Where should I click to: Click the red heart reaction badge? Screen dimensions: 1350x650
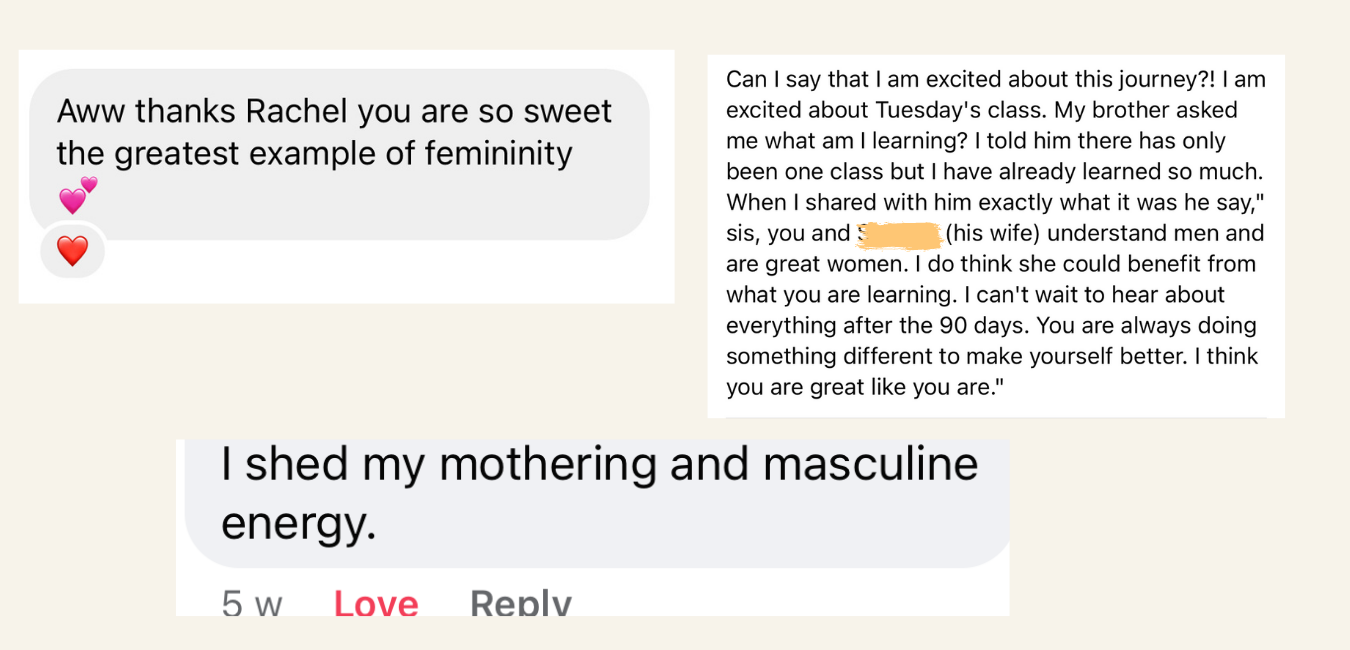pos(72,250)
